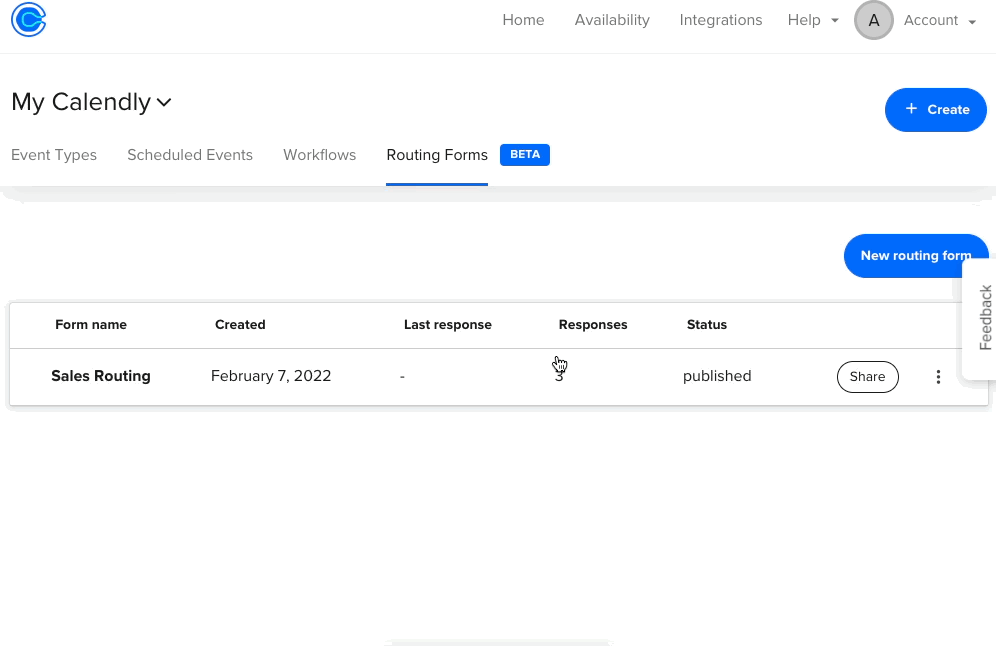996x646 pixels.
Task: Open the three-dot menu for Sales Routing
Action: pyautogui.click(x=938, y=377)
